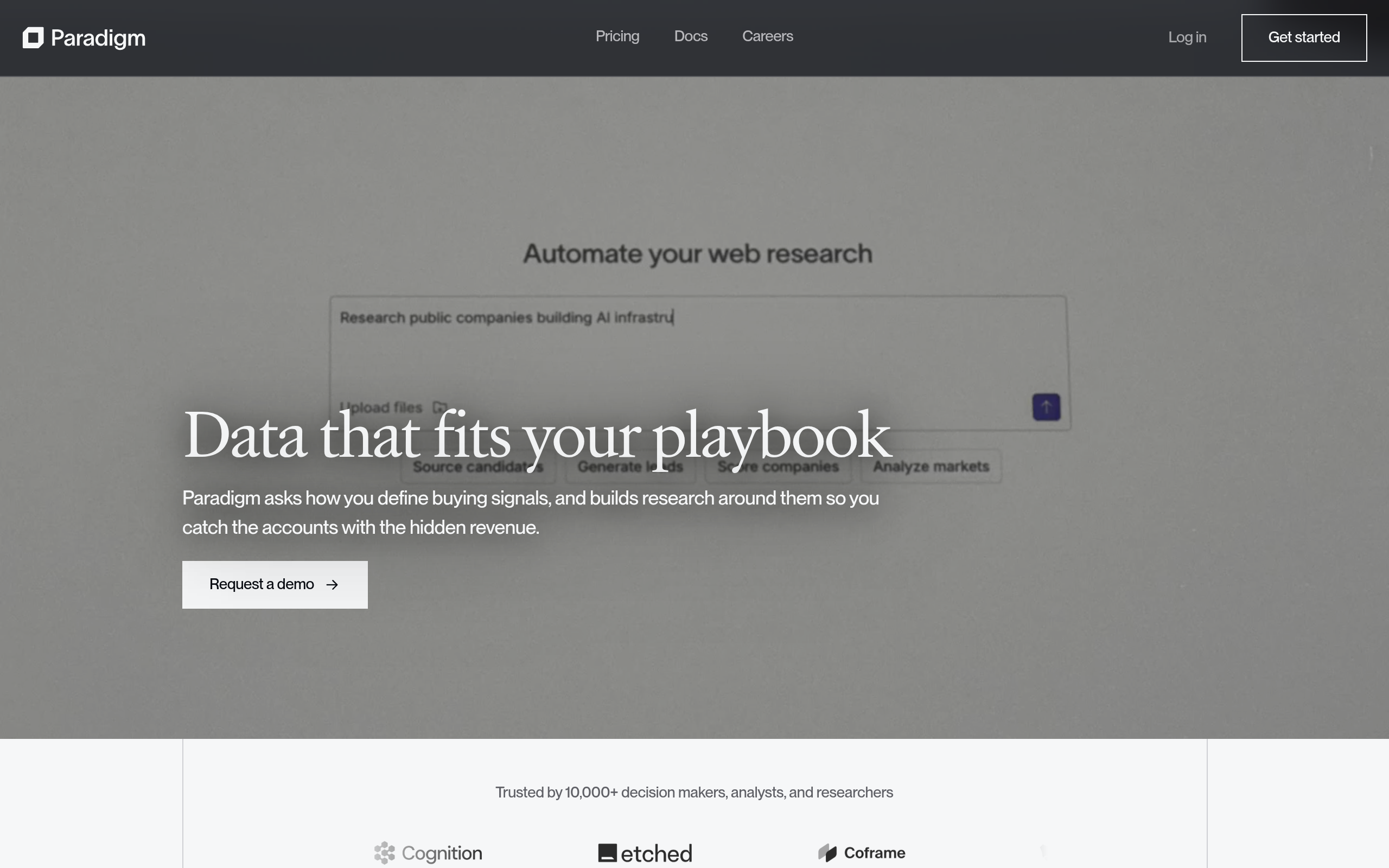Viewport: 1389px width, 868px height.
Task: Click the Paradigm wordmark
Action: (98, 39)
